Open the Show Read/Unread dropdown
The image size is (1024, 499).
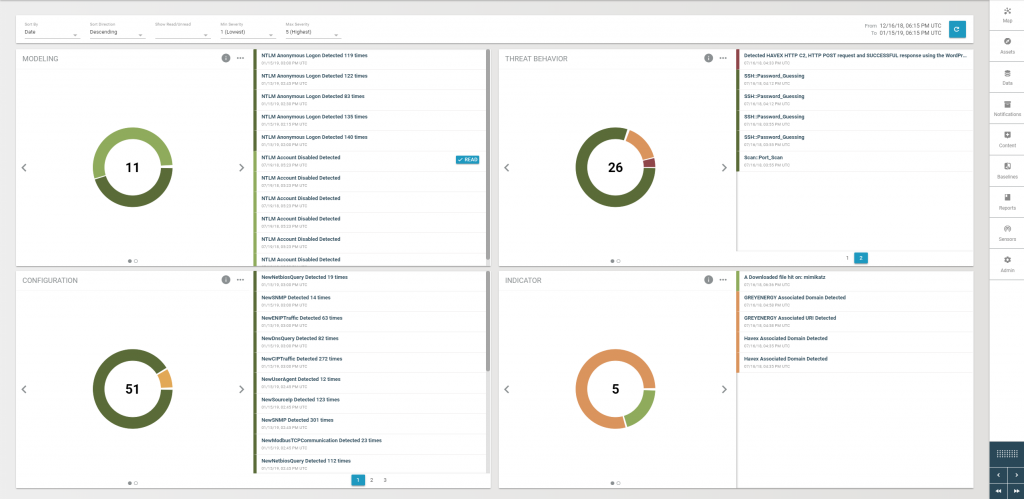pos(182,31)
